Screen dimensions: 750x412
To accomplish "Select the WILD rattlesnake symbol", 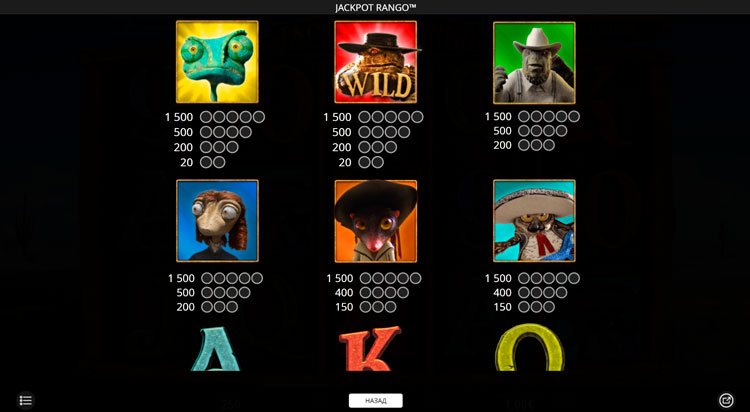I will (x=376, y=62).
